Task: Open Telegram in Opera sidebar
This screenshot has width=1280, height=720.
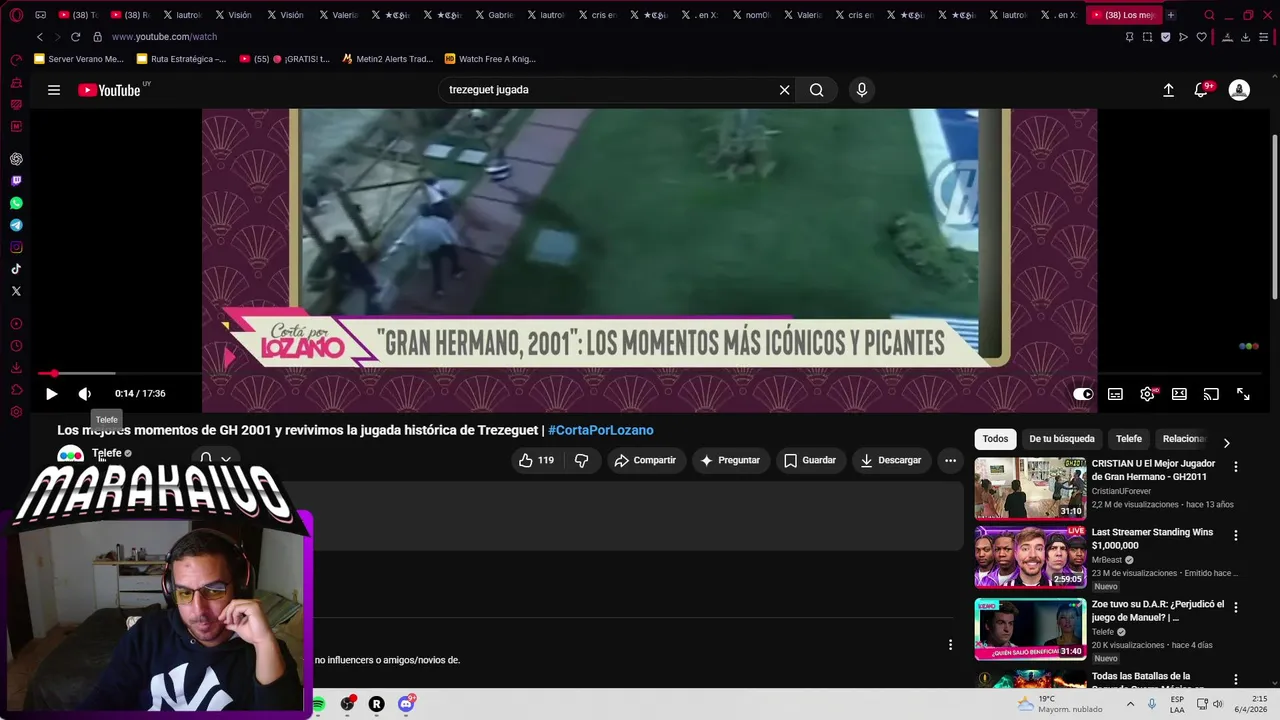Action: point(16,225)
